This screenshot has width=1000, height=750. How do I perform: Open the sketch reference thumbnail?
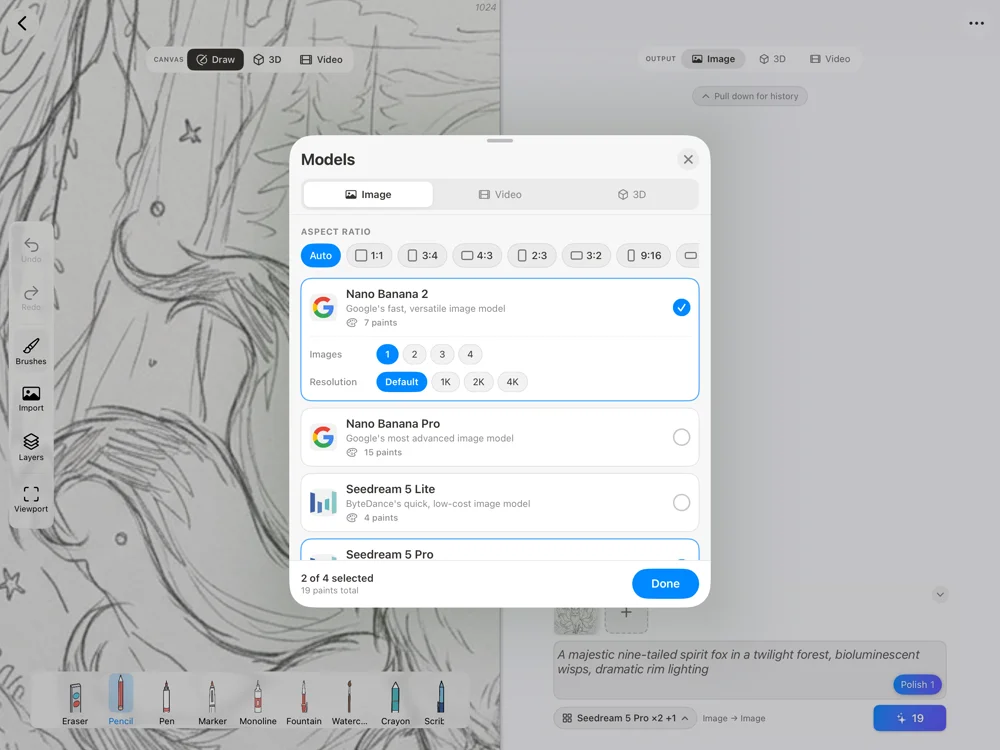point(576,620)
